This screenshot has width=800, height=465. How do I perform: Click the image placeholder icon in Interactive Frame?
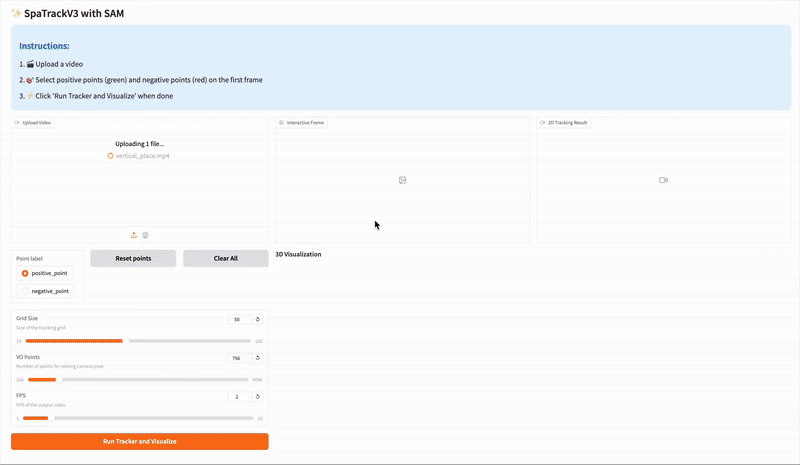pyautogui.click(x=402, y=180)
